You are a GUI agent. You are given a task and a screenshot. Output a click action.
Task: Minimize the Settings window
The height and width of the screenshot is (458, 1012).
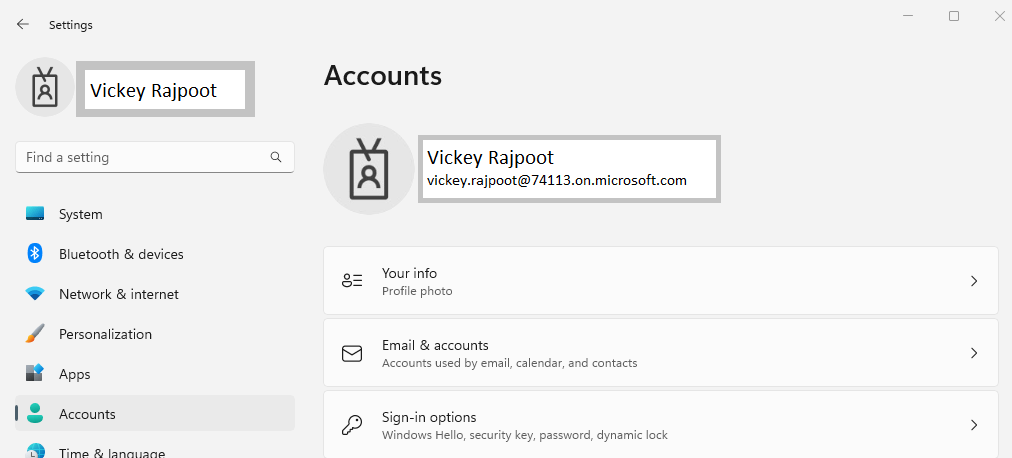909,16
